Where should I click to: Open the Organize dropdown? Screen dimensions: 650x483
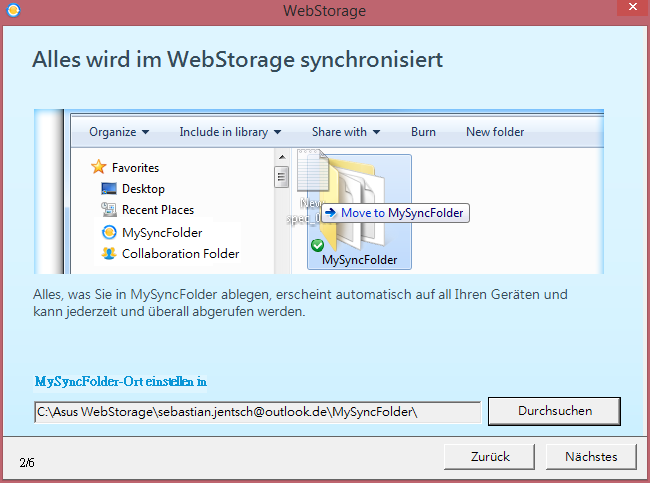coord(118,132)
